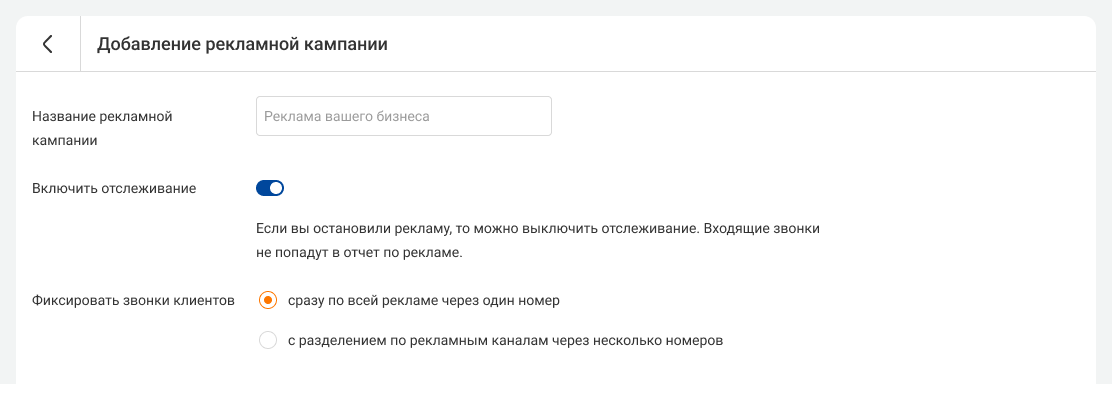This screenshot has height=420, width=1112.
Task: Click the 'Название рекламной кампании' field label
Action: point(102,117)
